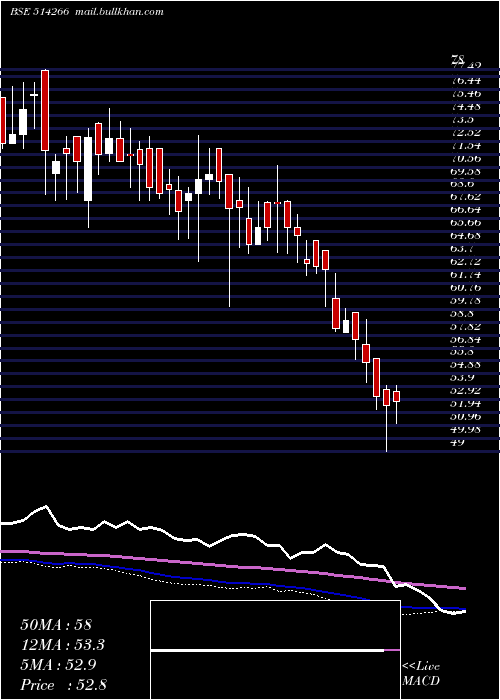Click the 74.48 price level label
The image size is (500, 700).
[x=465, y=107]
